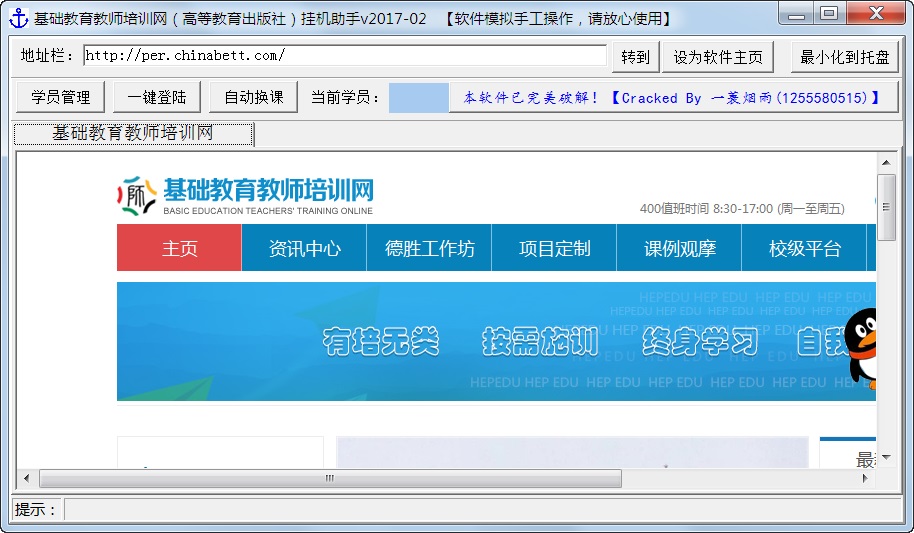
Task: Click 自动换课 button
Action: click(x=254, y=97)
